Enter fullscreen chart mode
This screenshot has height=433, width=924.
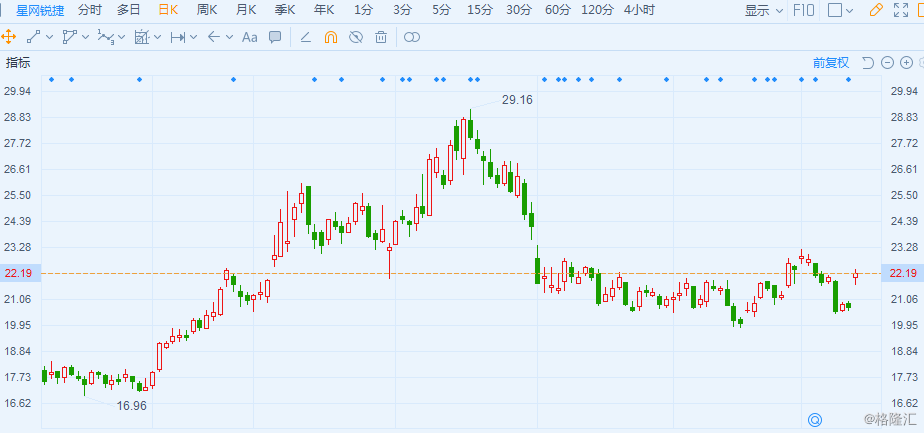pos(900,11)
